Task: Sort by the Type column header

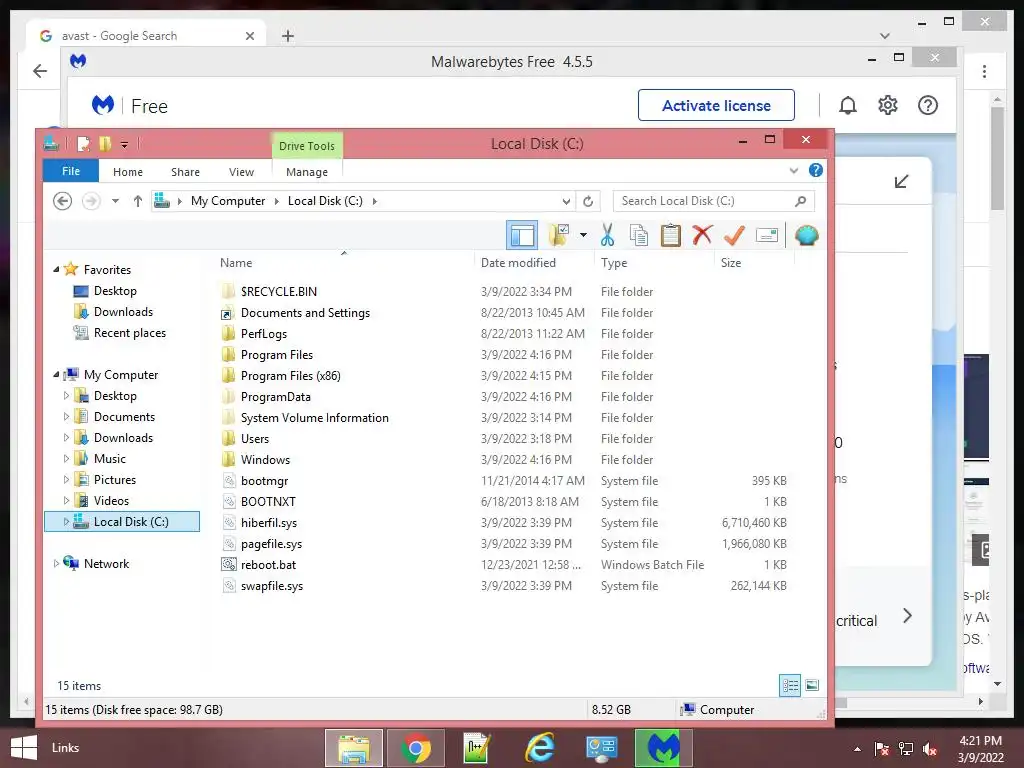Action: tap(655, 262)
